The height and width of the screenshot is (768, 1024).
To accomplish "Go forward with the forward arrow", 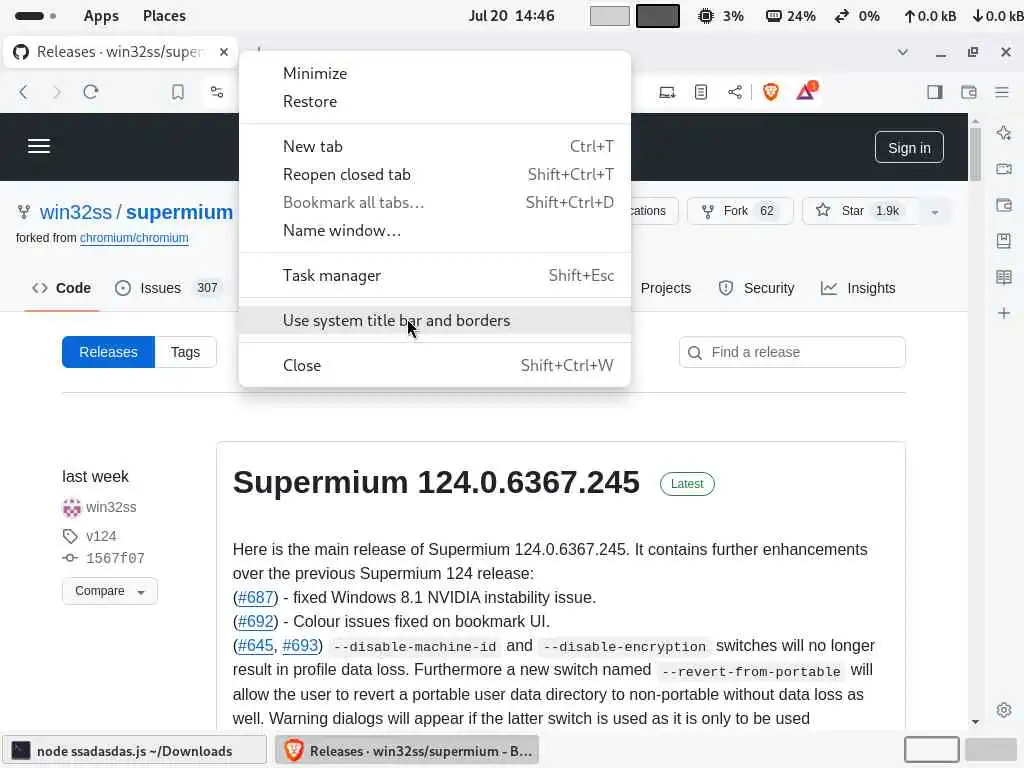I will point(57,92).
